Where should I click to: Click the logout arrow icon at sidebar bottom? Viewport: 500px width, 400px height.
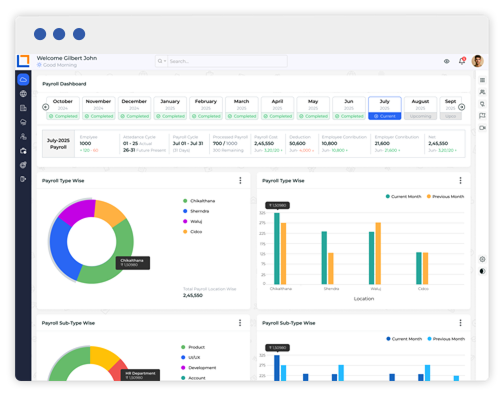click(23, 179)
